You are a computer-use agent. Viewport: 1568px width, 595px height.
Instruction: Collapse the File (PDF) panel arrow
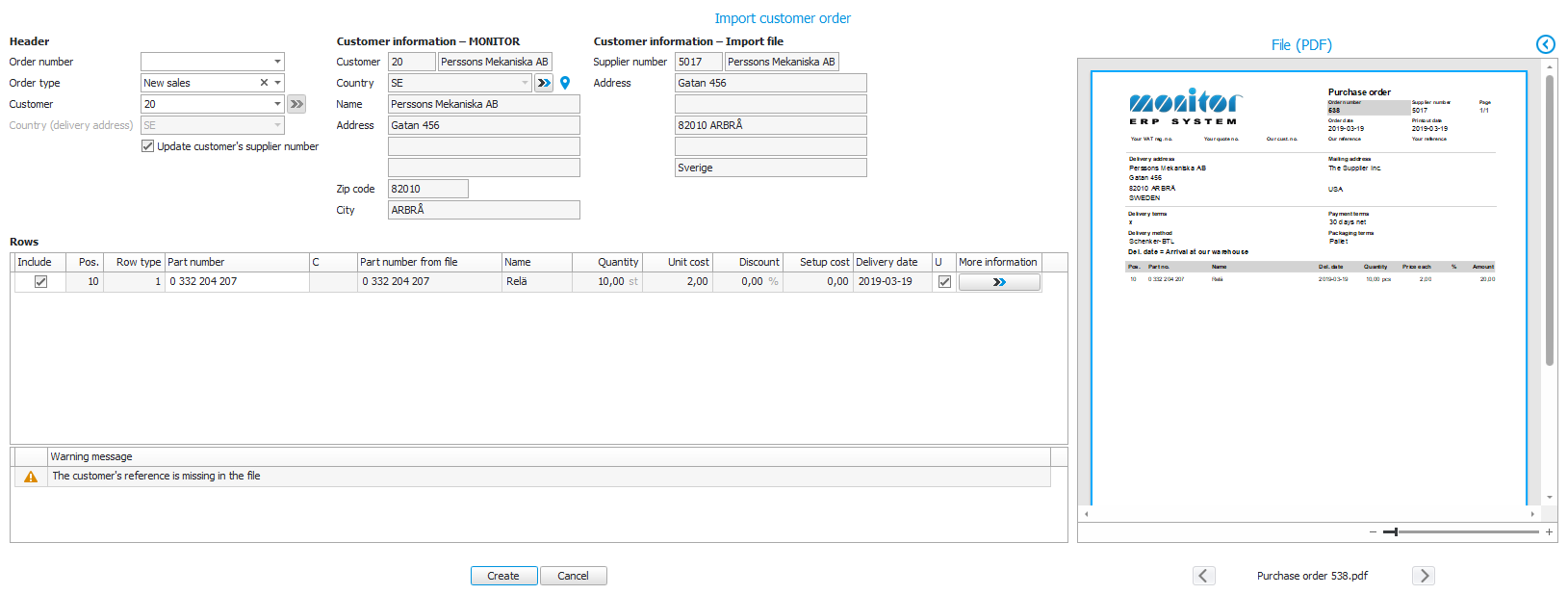click(1545, 44)
